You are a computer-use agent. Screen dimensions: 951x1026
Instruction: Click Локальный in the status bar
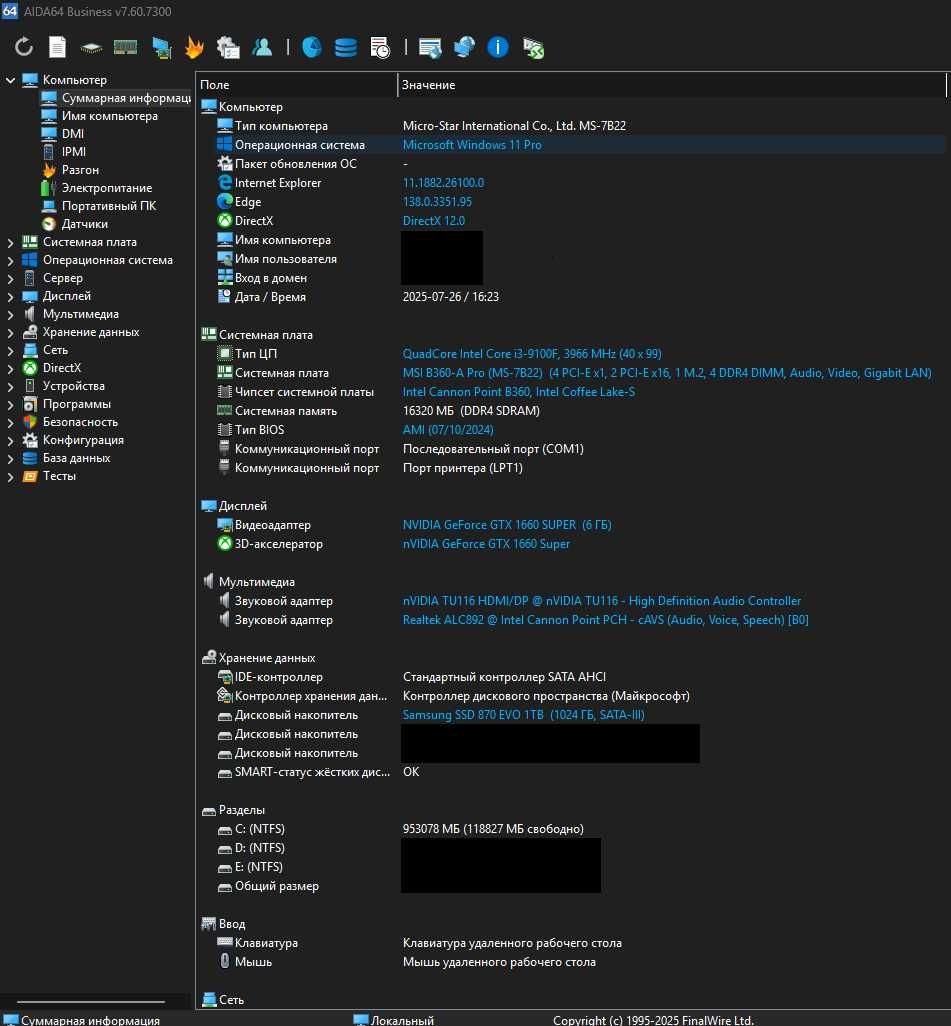[x=402, y=1019]
